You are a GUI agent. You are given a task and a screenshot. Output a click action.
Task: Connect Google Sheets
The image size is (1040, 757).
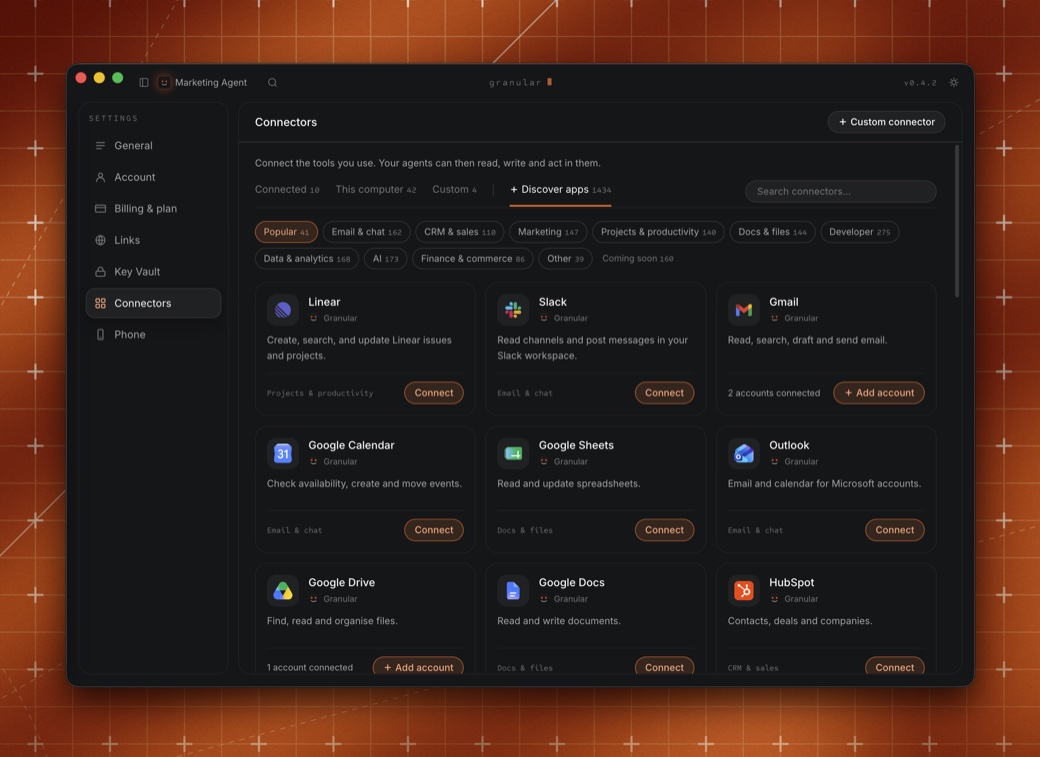click(664, 530)
